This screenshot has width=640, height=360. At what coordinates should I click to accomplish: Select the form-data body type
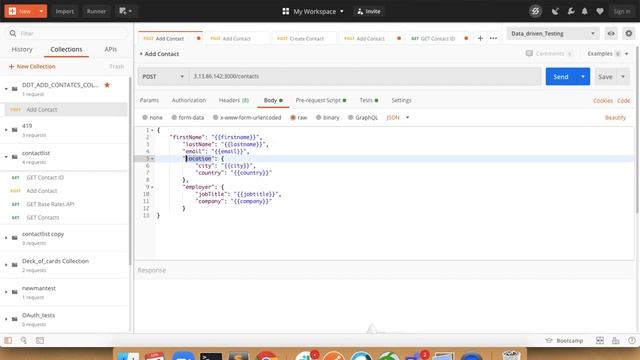click(174, 118)
